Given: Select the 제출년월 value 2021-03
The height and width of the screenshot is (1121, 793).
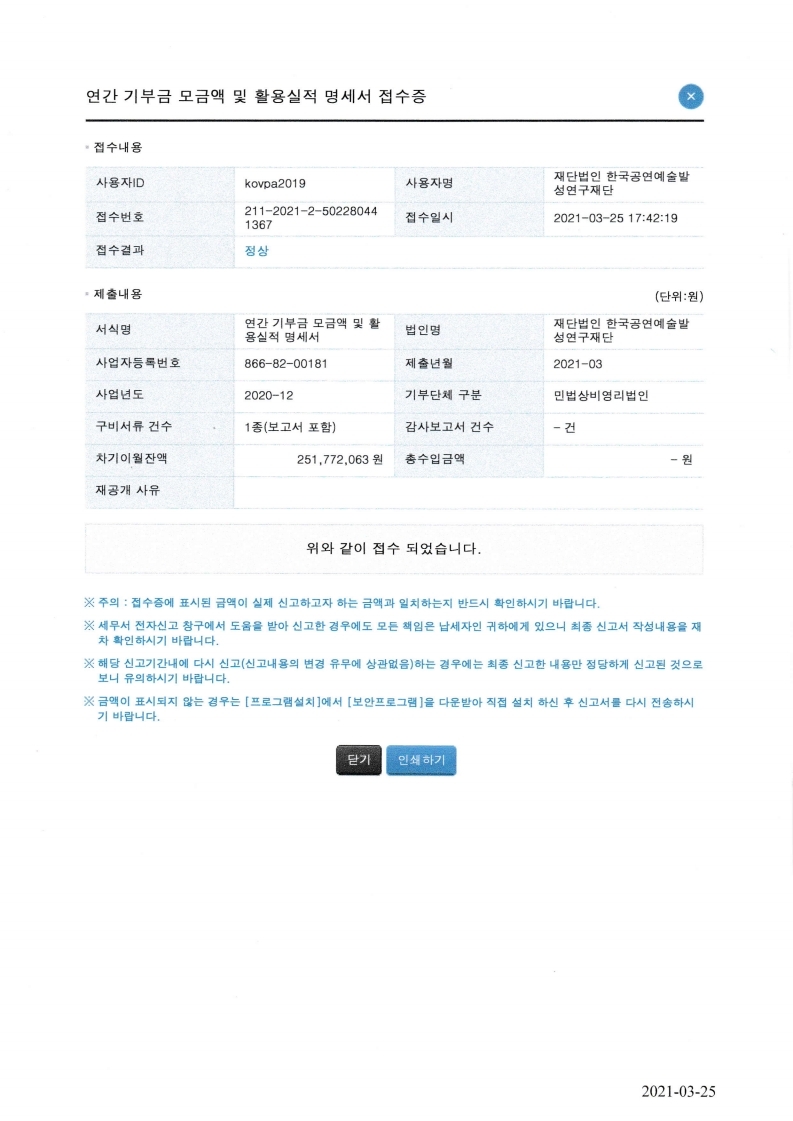Looking at the screenshot, I should 578,364.
